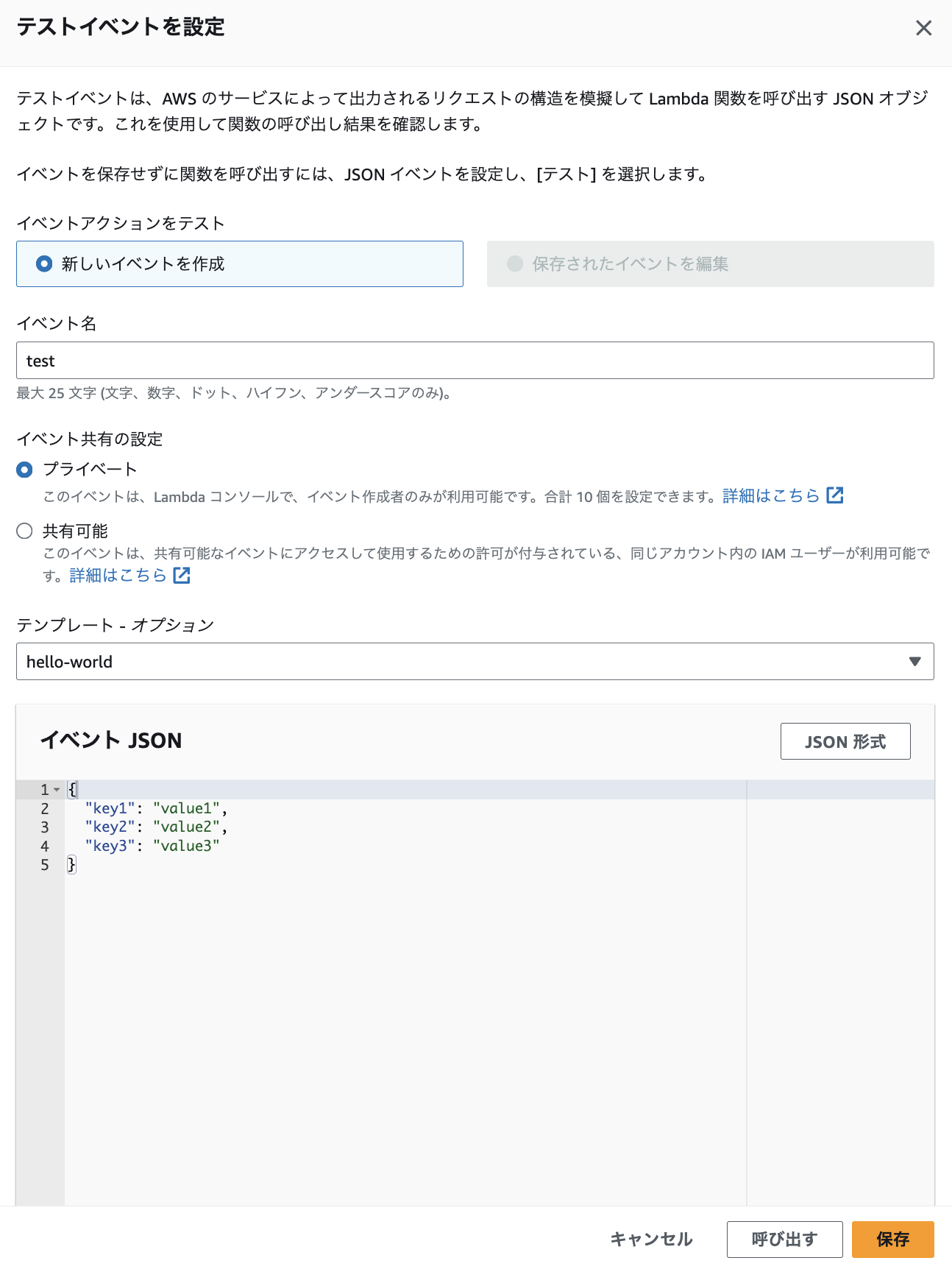952x1269 pixels.
Task: Open 詳細はこちら link for private events
Action: 770,496
